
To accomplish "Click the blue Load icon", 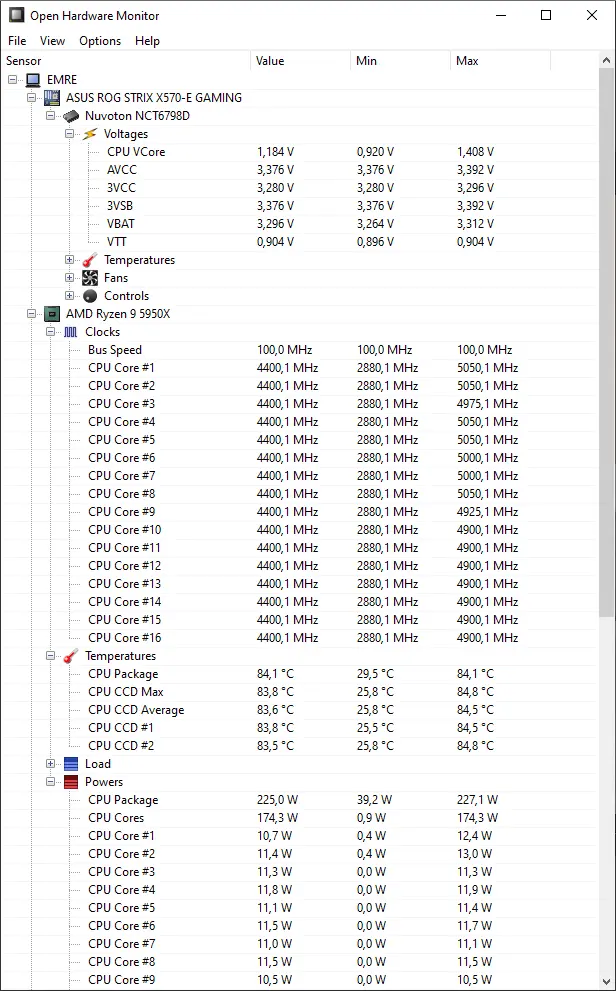I will [71, 764].
